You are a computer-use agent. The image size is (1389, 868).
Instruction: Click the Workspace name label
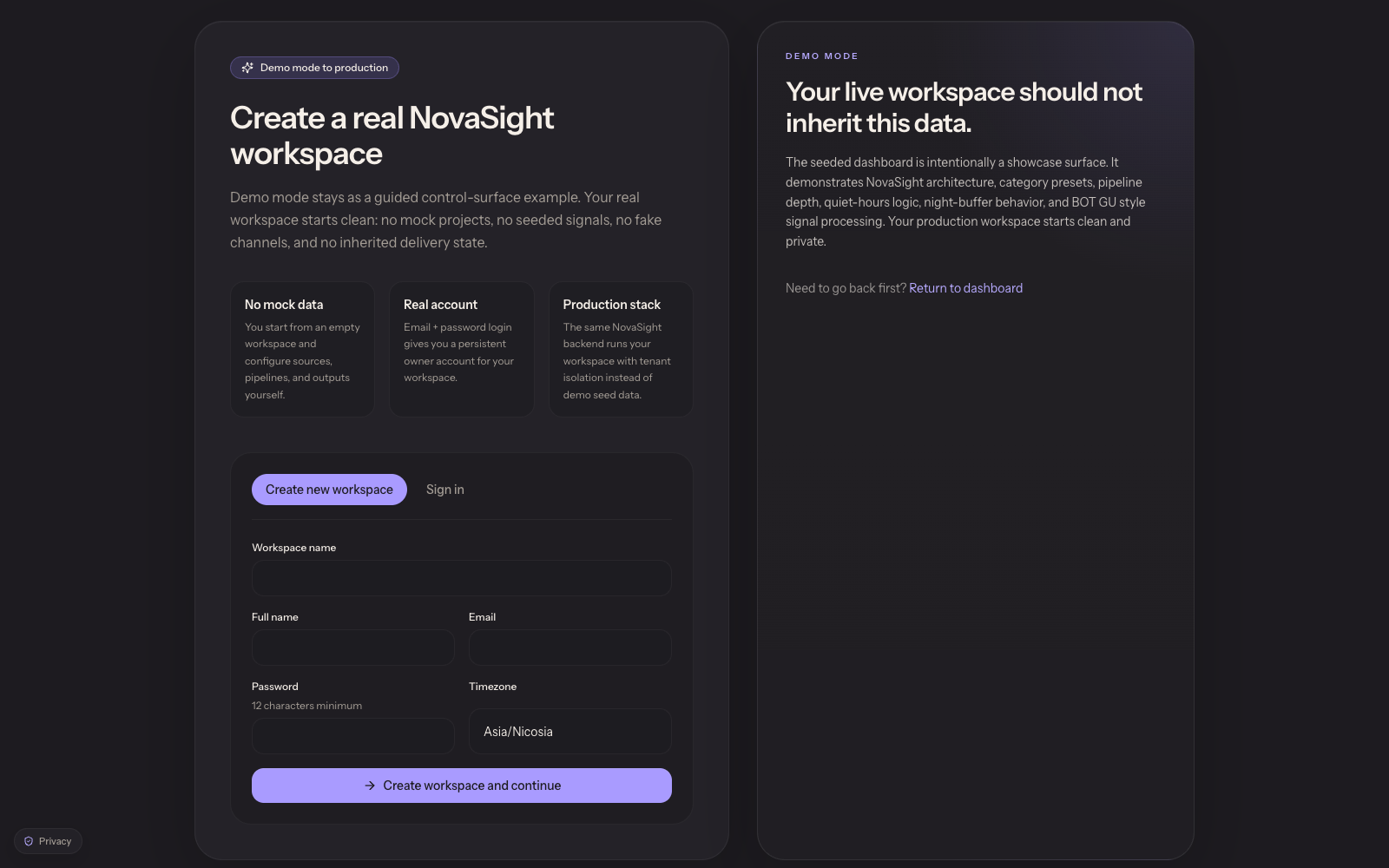point(293,548)
